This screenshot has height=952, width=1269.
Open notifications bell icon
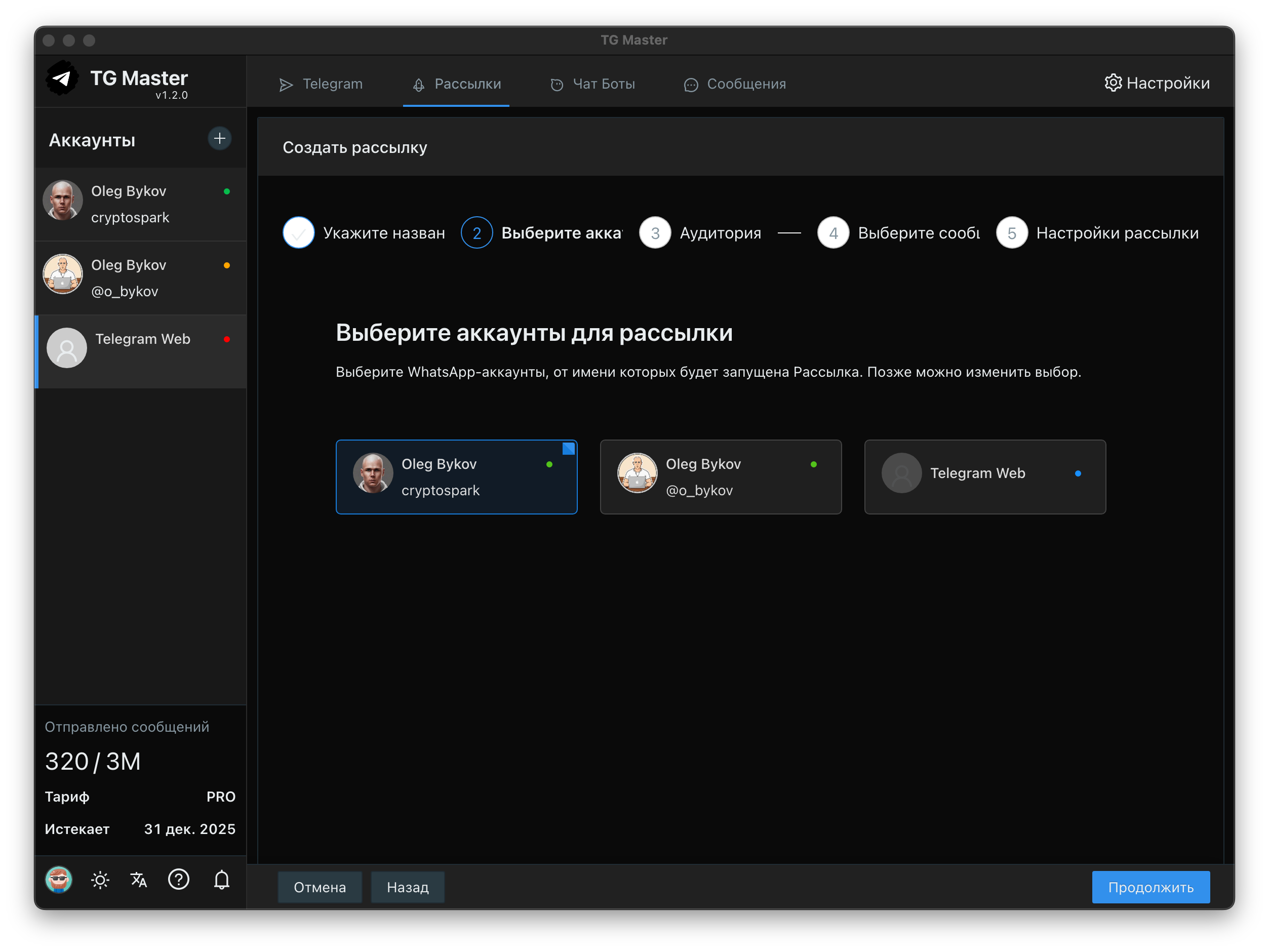coord(221,880)
